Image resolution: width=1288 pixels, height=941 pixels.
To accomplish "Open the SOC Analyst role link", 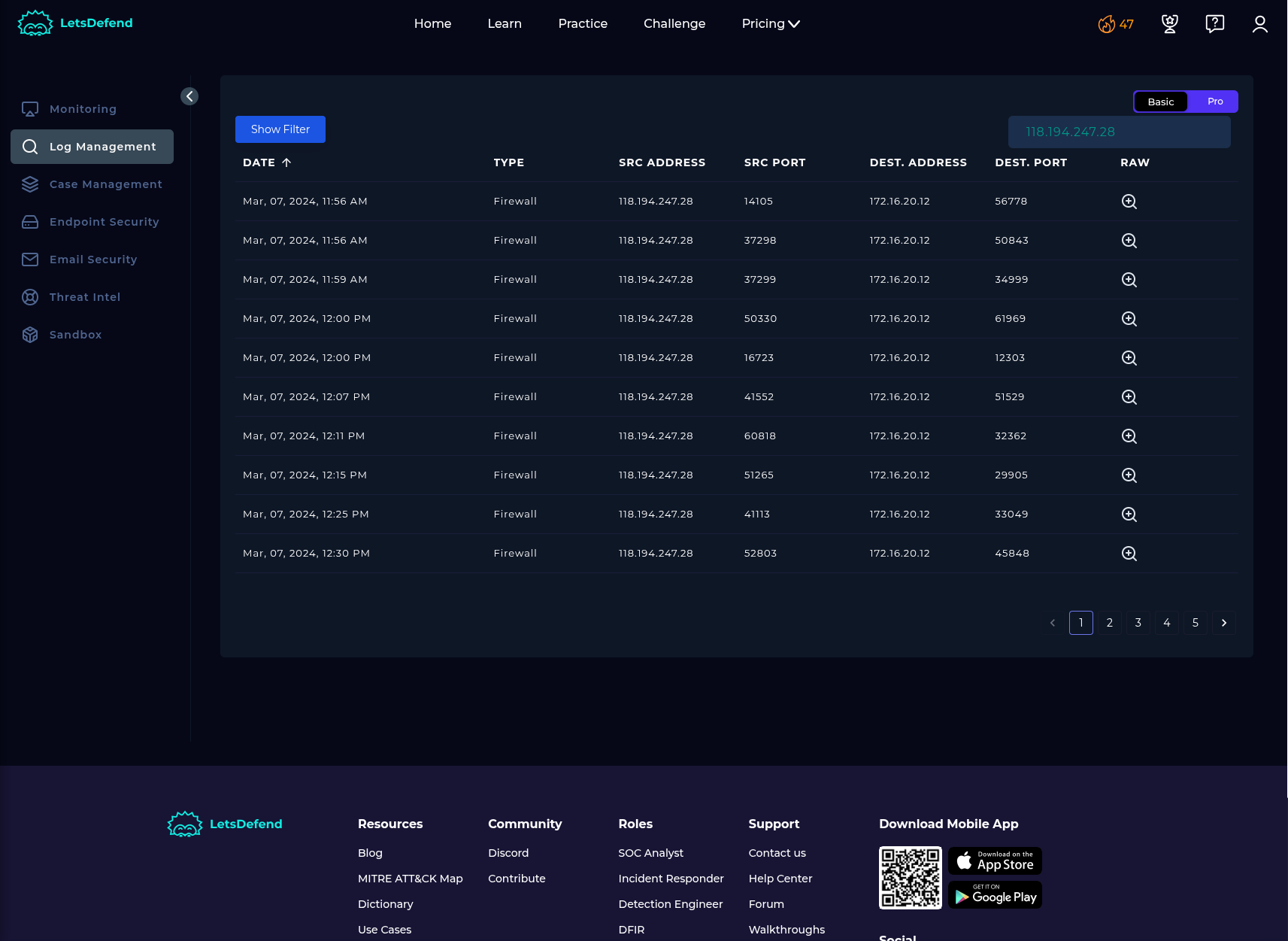I will point(651,853).
